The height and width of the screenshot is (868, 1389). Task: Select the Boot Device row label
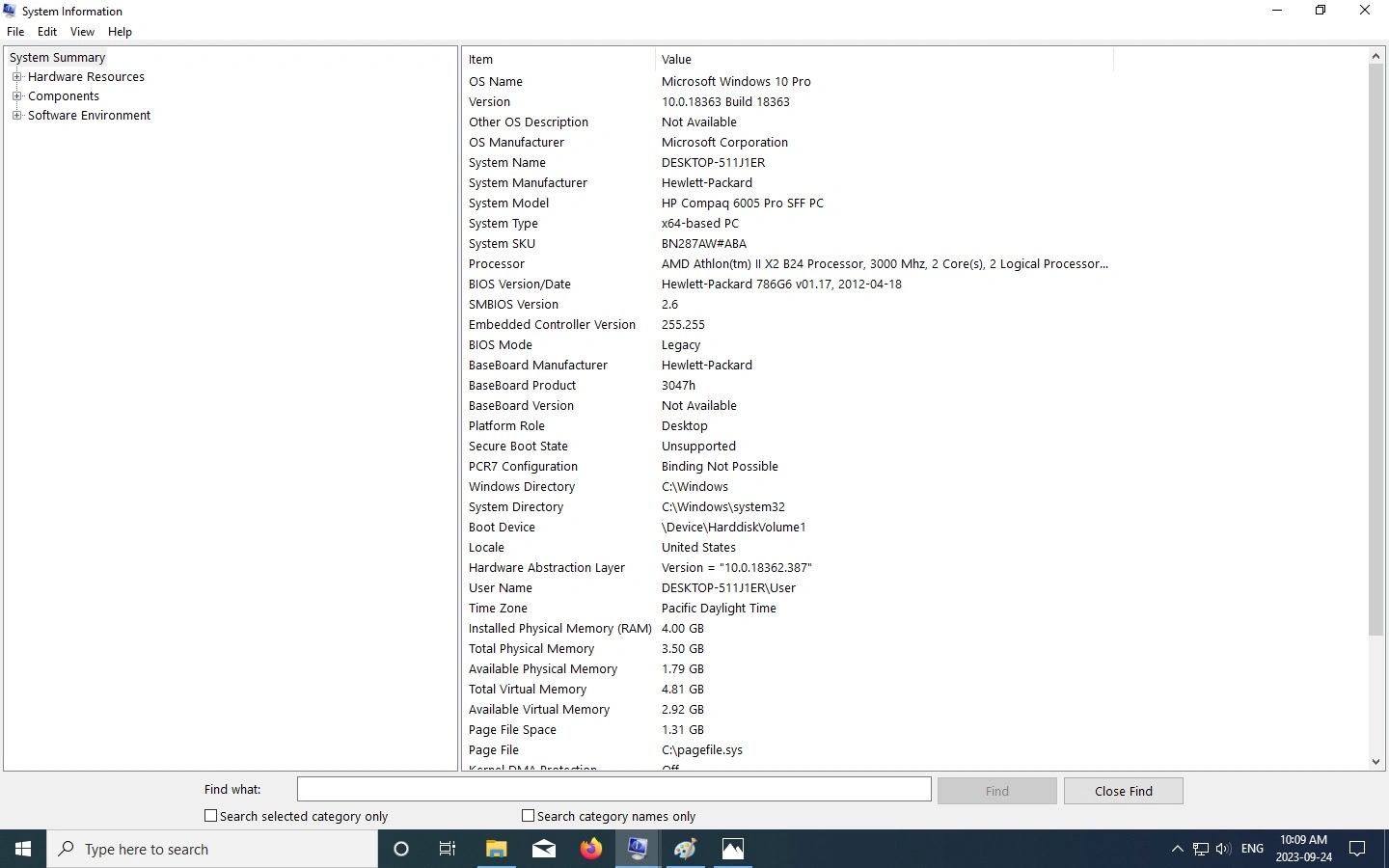click(502, 528)
